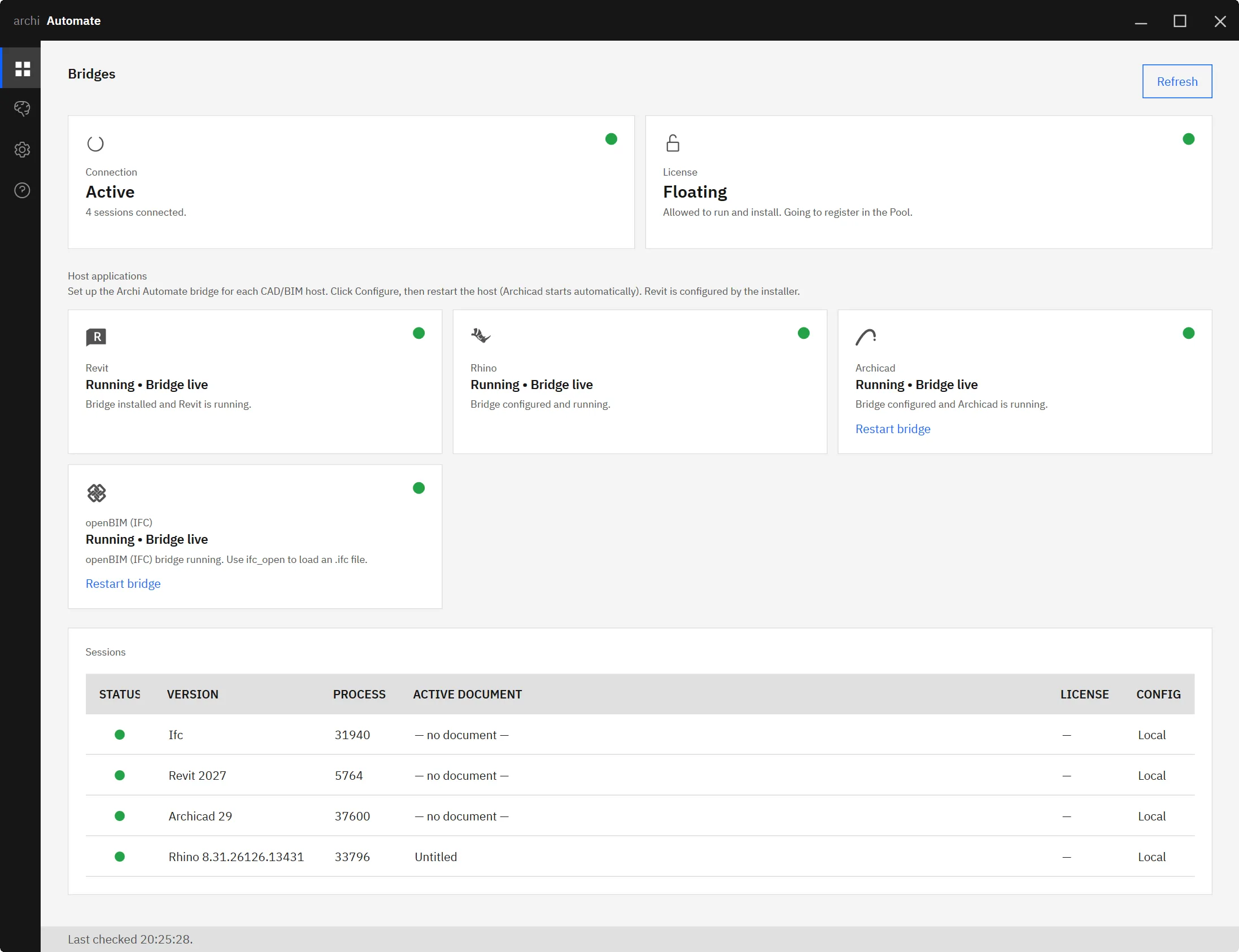Click Local config in Ifc row

(x=1151, y=735)
